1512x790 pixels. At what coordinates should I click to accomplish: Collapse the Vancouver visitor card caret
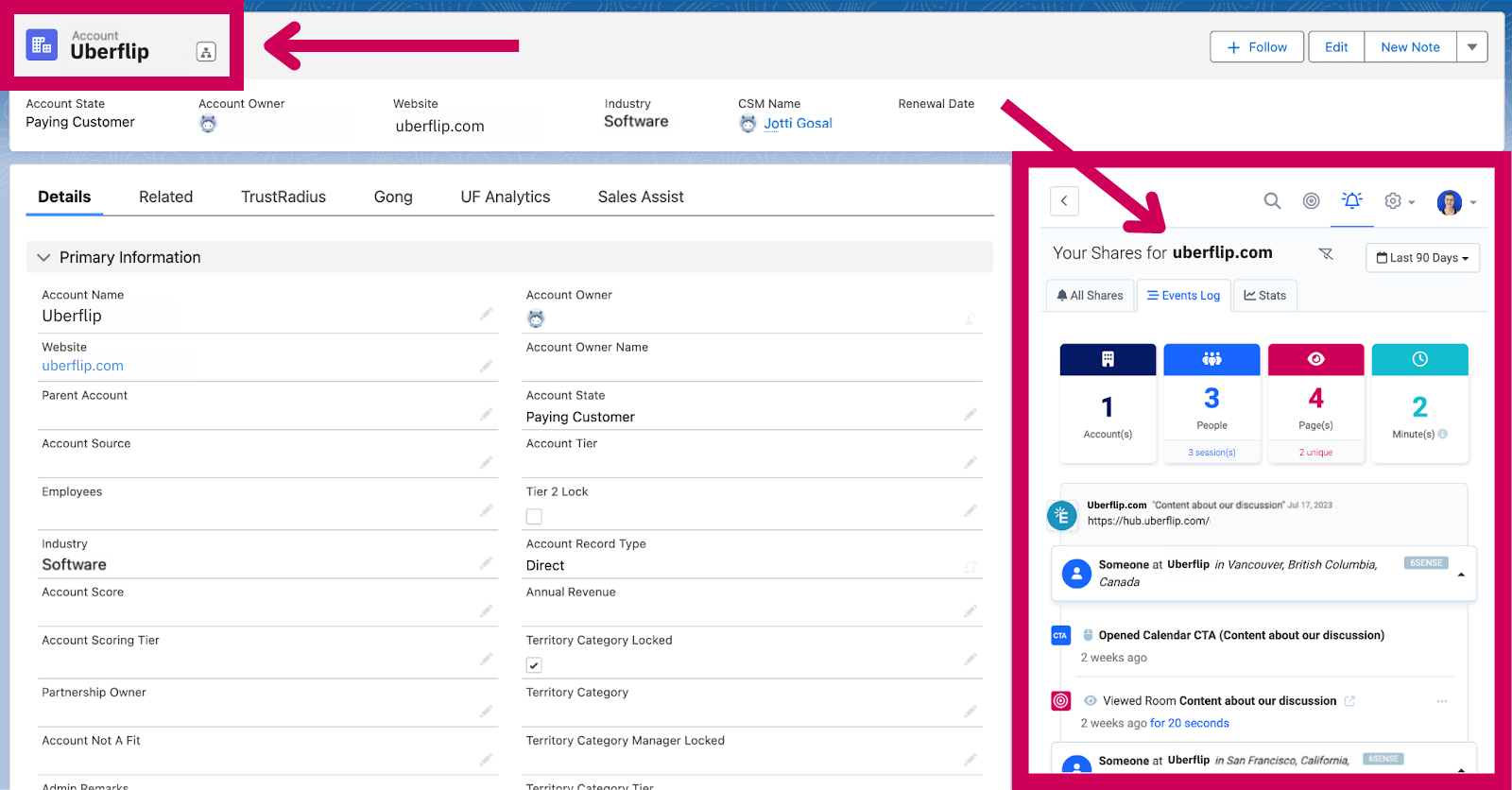[1461, 575]
